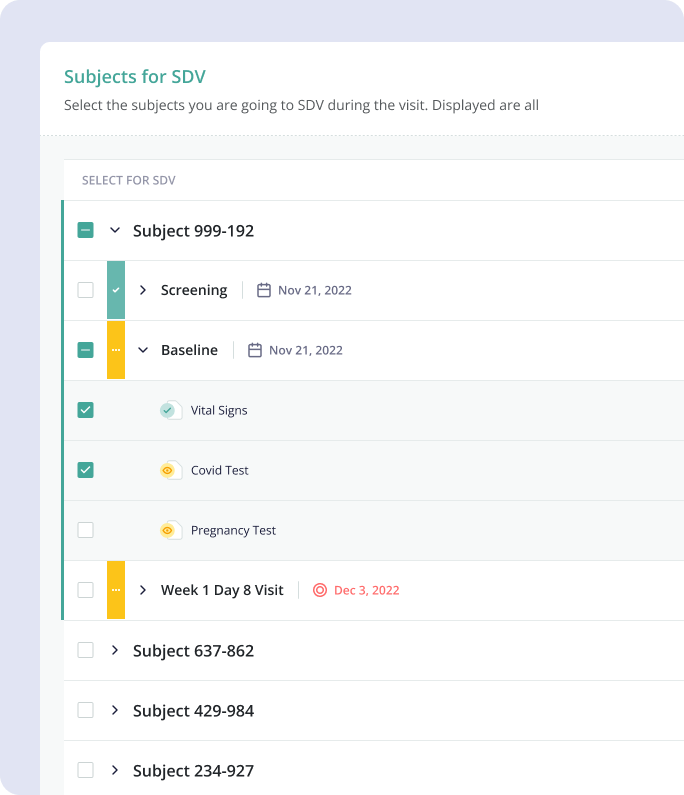This screenshot has width=684, height=795.
Task: Click yellow status badge for Week 1 Day 8
Action: pyautogui.click(x=116, y=590)
